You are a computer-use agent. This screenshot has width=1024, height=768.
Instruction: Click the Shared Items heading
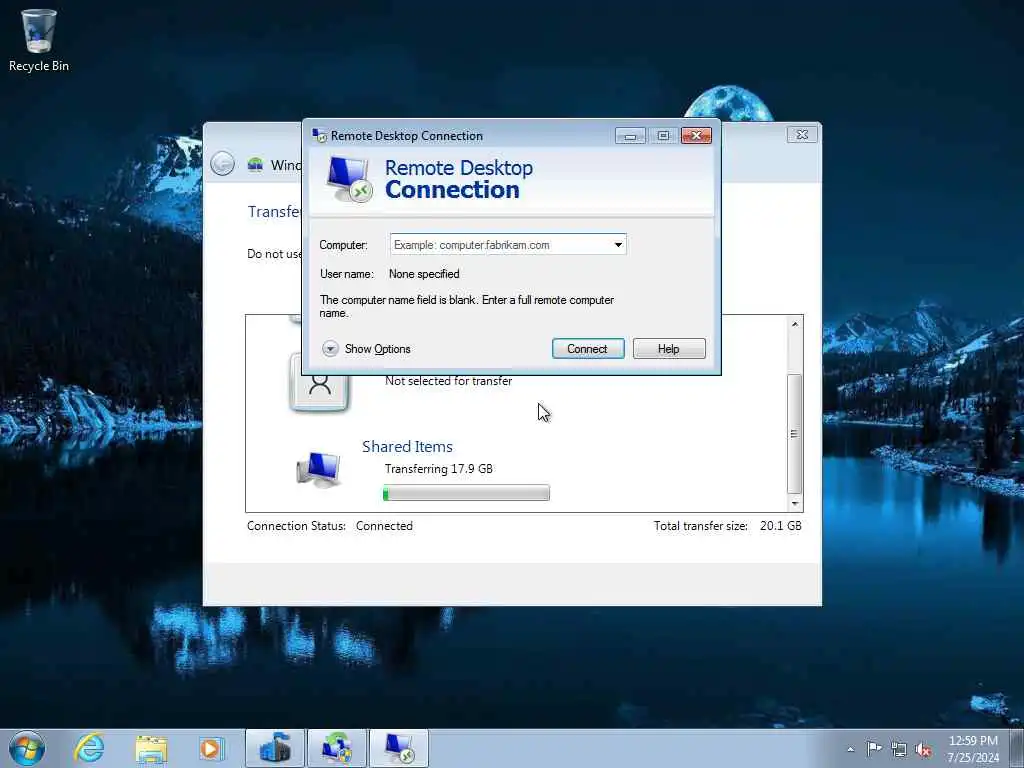click(x=408, y=447)
